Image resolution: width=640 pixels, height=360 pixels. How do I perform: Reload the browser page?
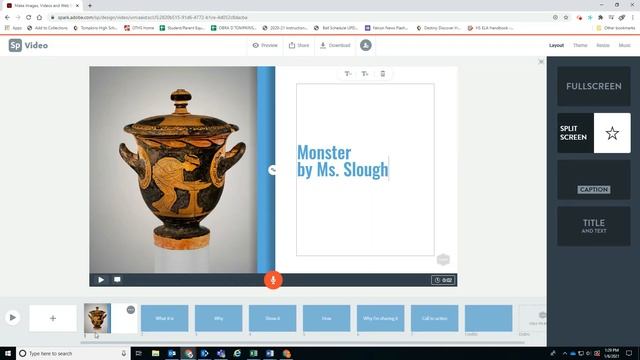pos(29,17)
